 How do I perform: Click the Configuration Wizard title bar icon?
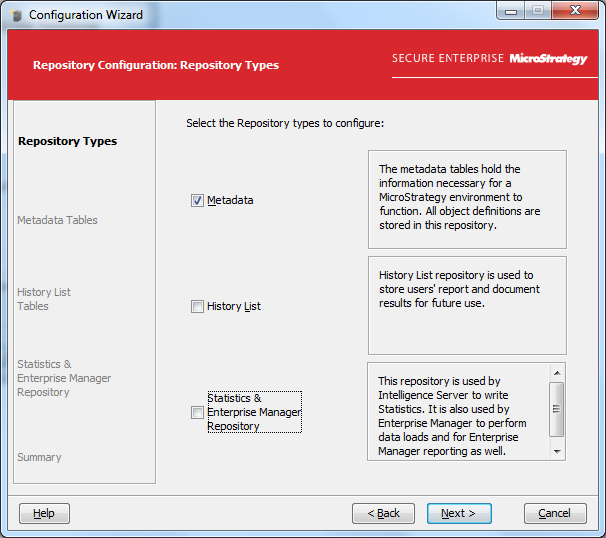[x=16, y=15]
